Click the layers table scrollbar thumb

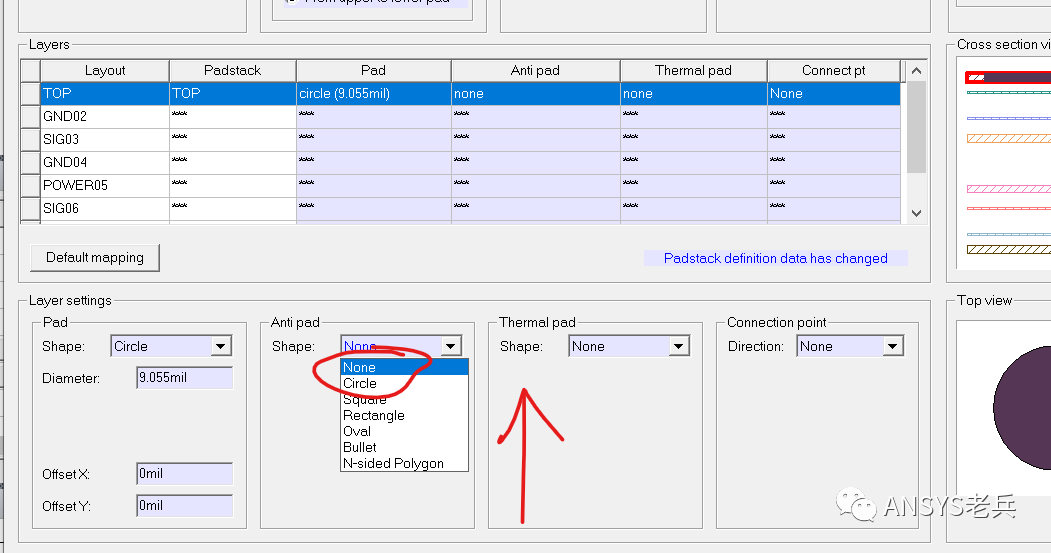[916, 127]
